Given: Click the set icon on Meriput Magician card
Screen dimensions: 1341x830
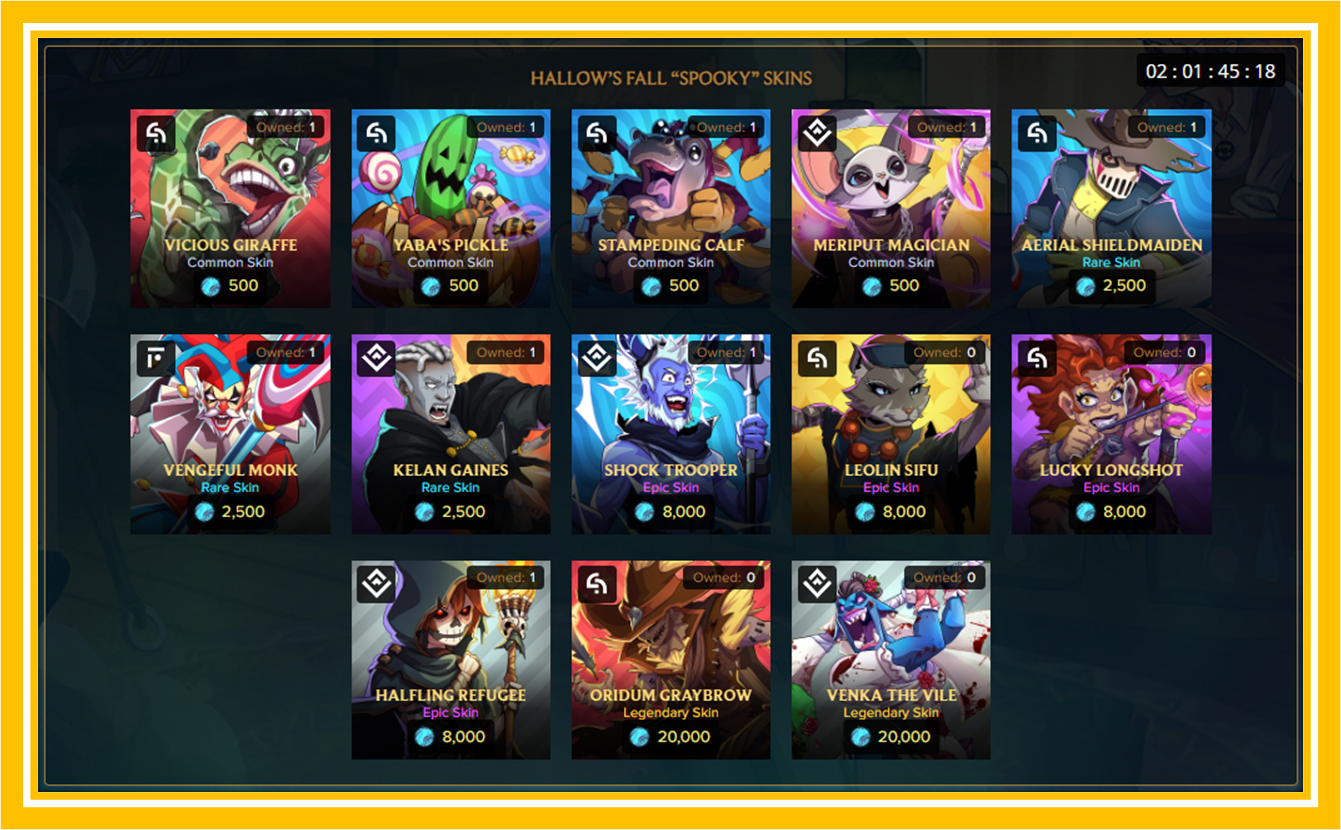Looking at the screenshot, I should (816, 134).
